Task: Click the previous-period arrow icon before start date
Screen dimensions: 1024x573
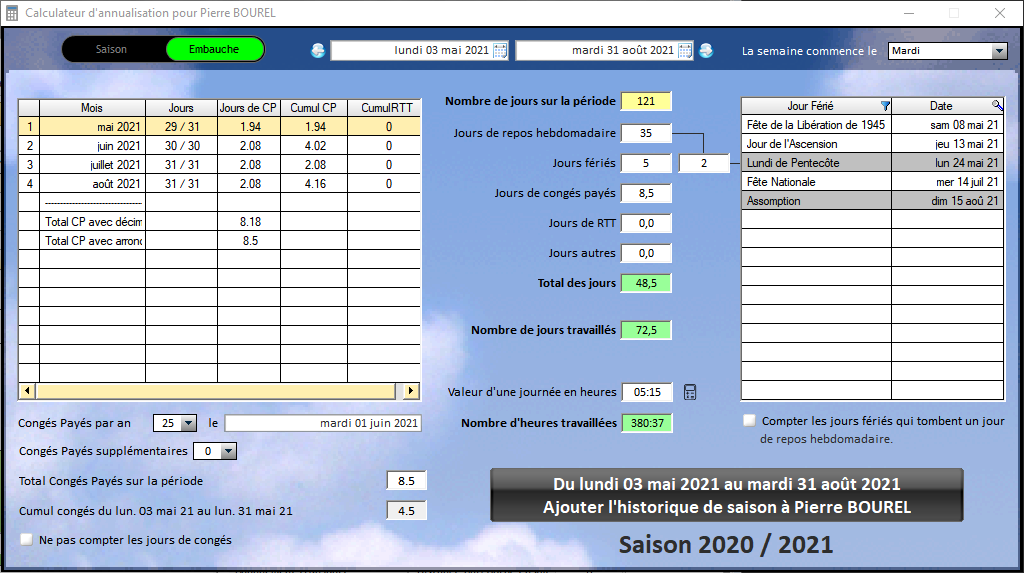Action: point(317,50)
